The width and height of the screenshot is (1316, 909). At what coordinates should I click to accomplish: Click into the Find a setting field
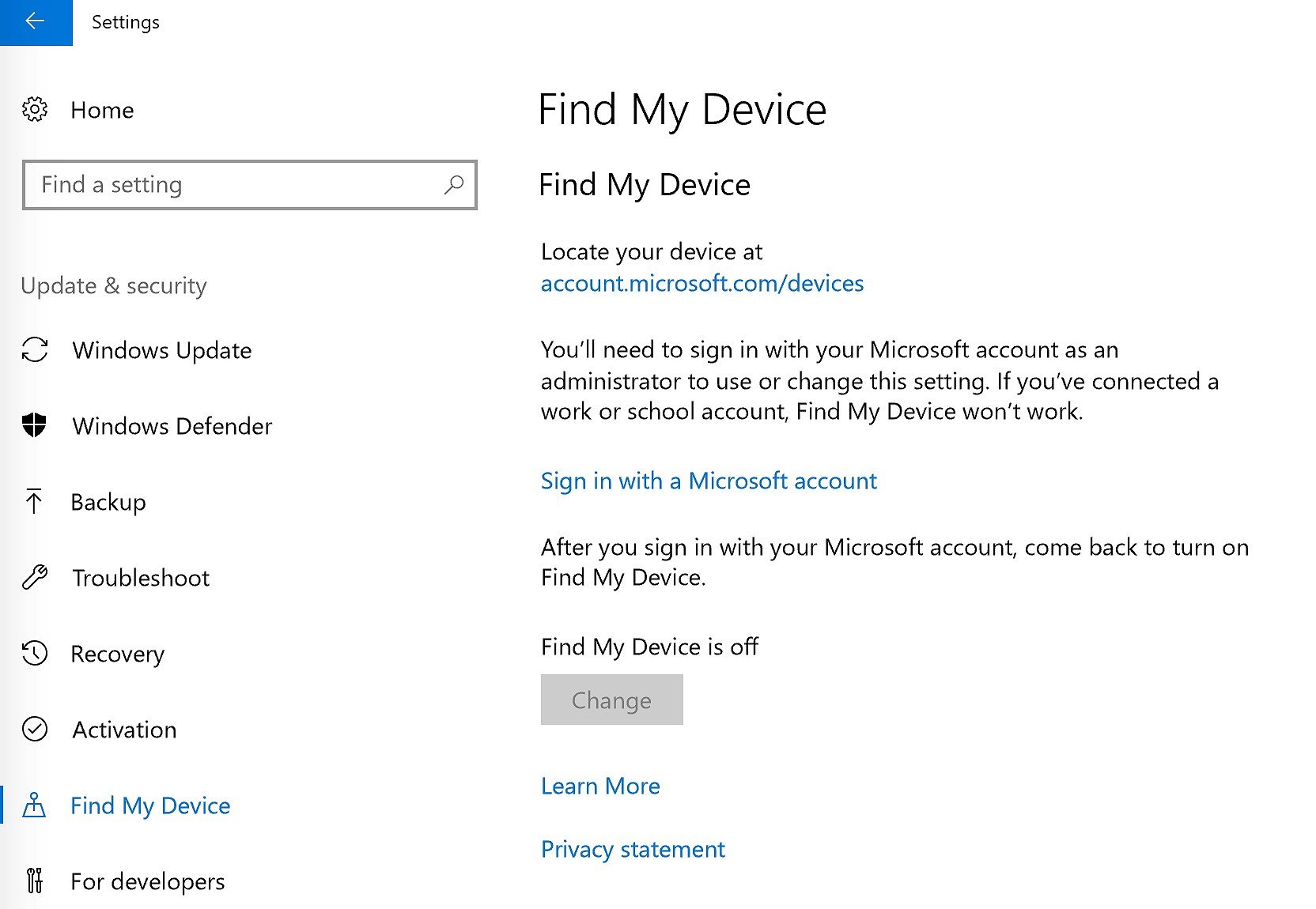pos(237,185)
